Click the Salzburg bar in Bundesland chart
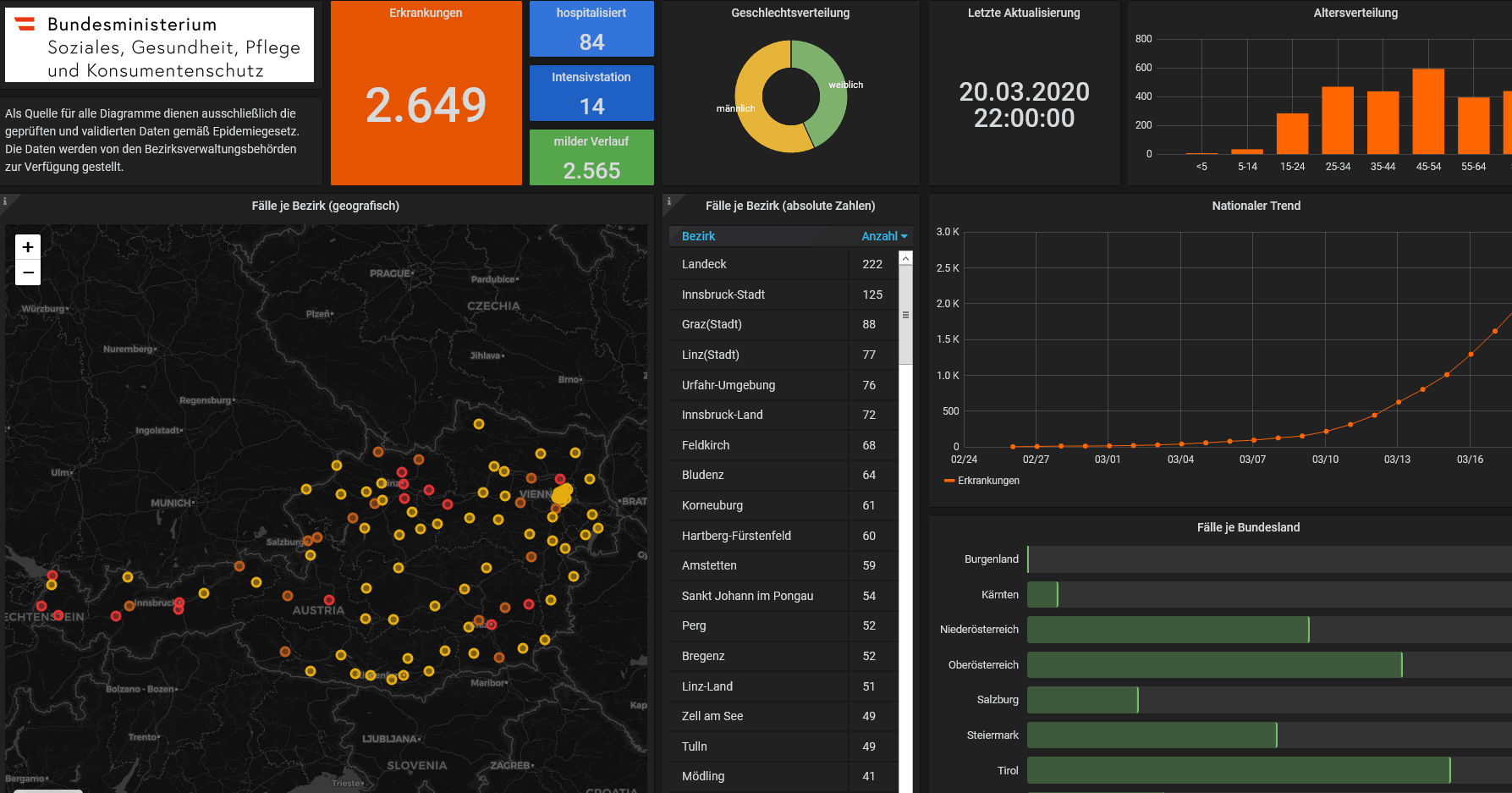 pyautogui.click(x=1083, y=700)
